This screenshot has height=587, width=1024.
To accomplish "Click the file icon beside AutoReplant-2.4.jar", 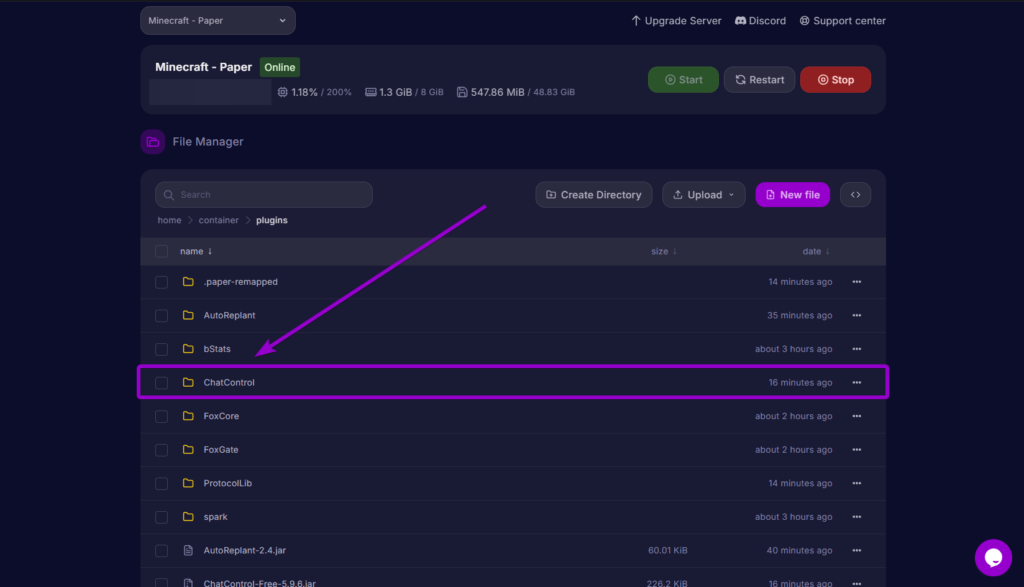I will coord(187,550).
